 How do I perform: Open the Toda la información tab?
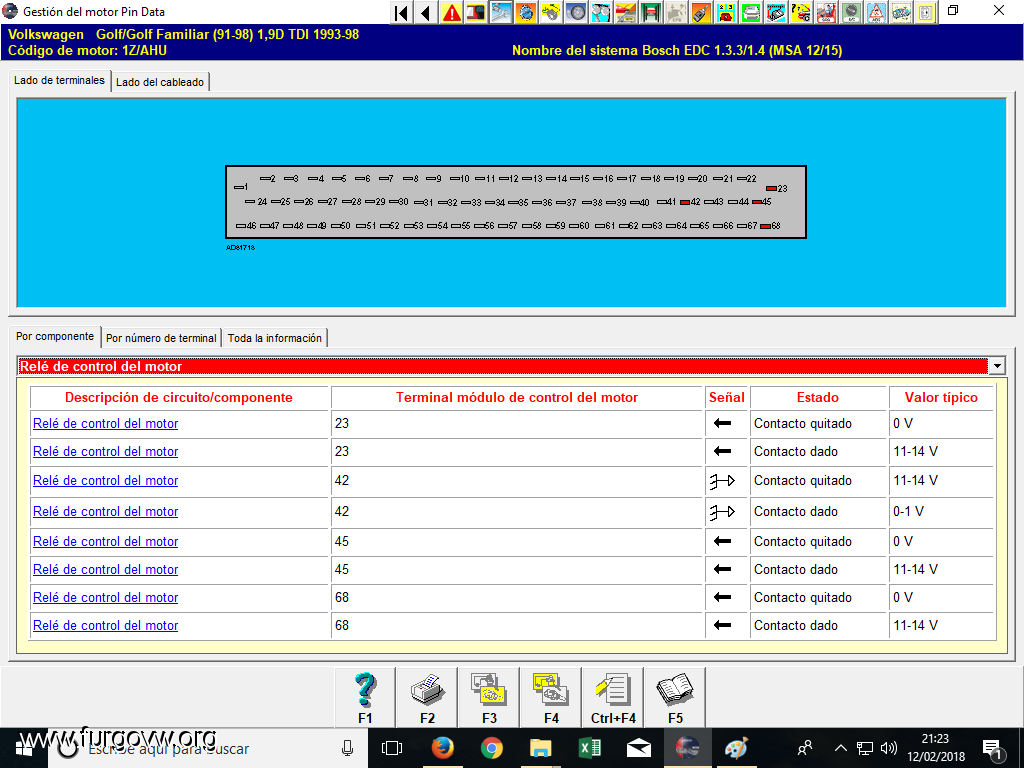[275, 338]
